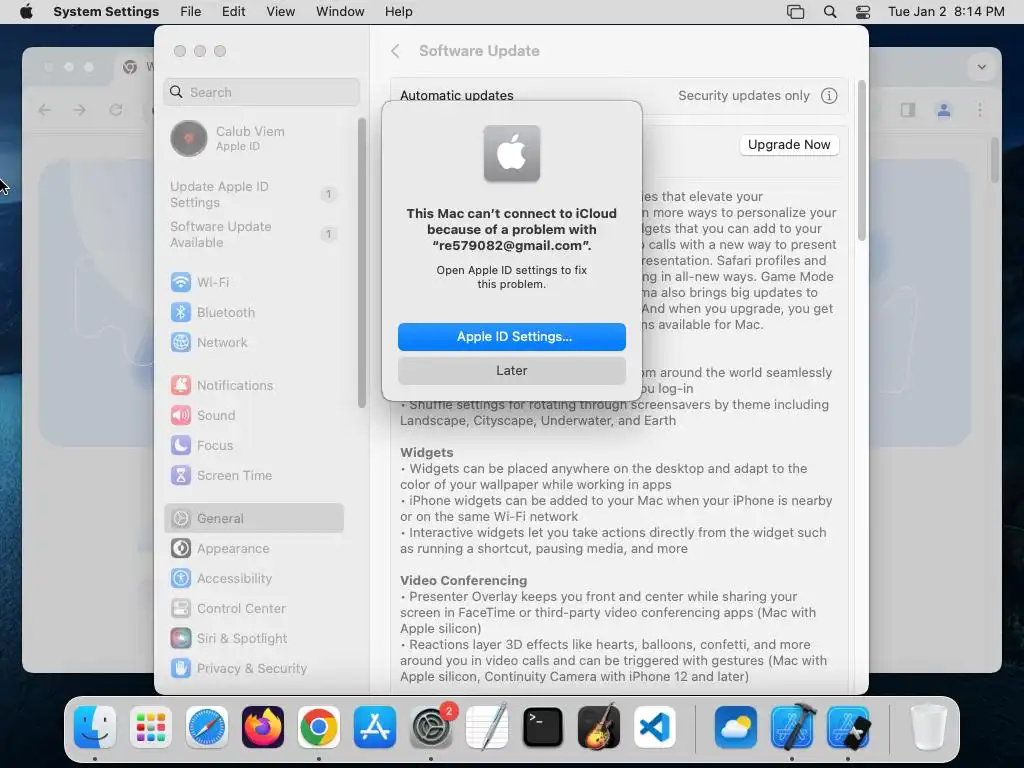Open the Apple menu
The width and height of the screenshot is (1024, 768).
pyautogui.click(x=26, y=12)
